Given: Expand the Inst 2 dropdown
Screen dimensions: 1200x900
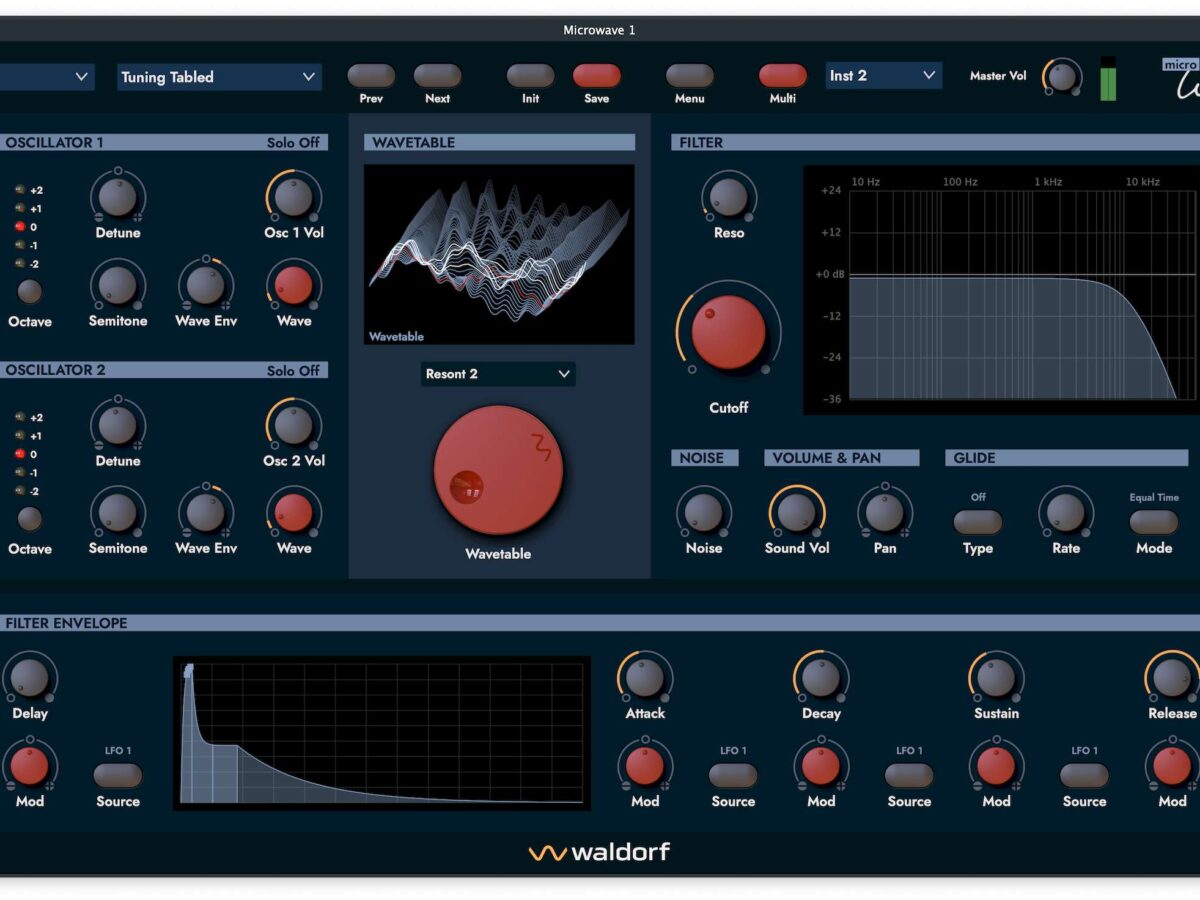Looking at the screenshot, I should [x=884, y=76].
